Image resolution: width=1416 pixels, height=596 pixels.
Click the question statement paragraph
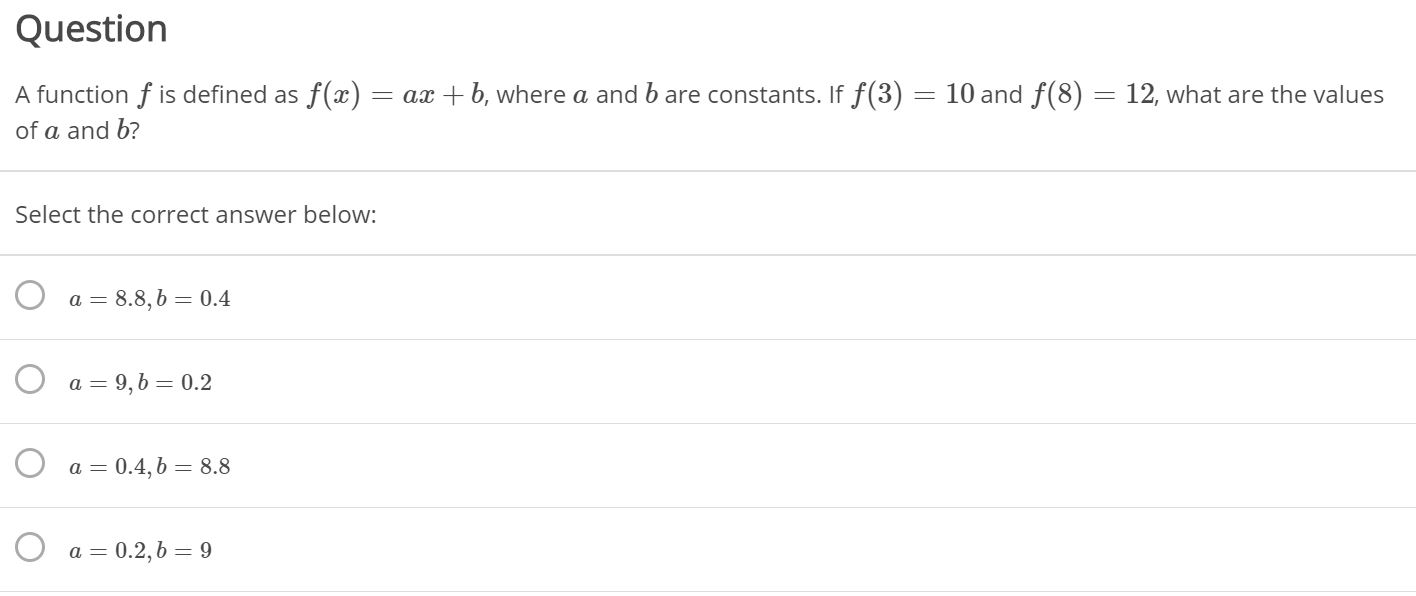click(x=700, y=110)
